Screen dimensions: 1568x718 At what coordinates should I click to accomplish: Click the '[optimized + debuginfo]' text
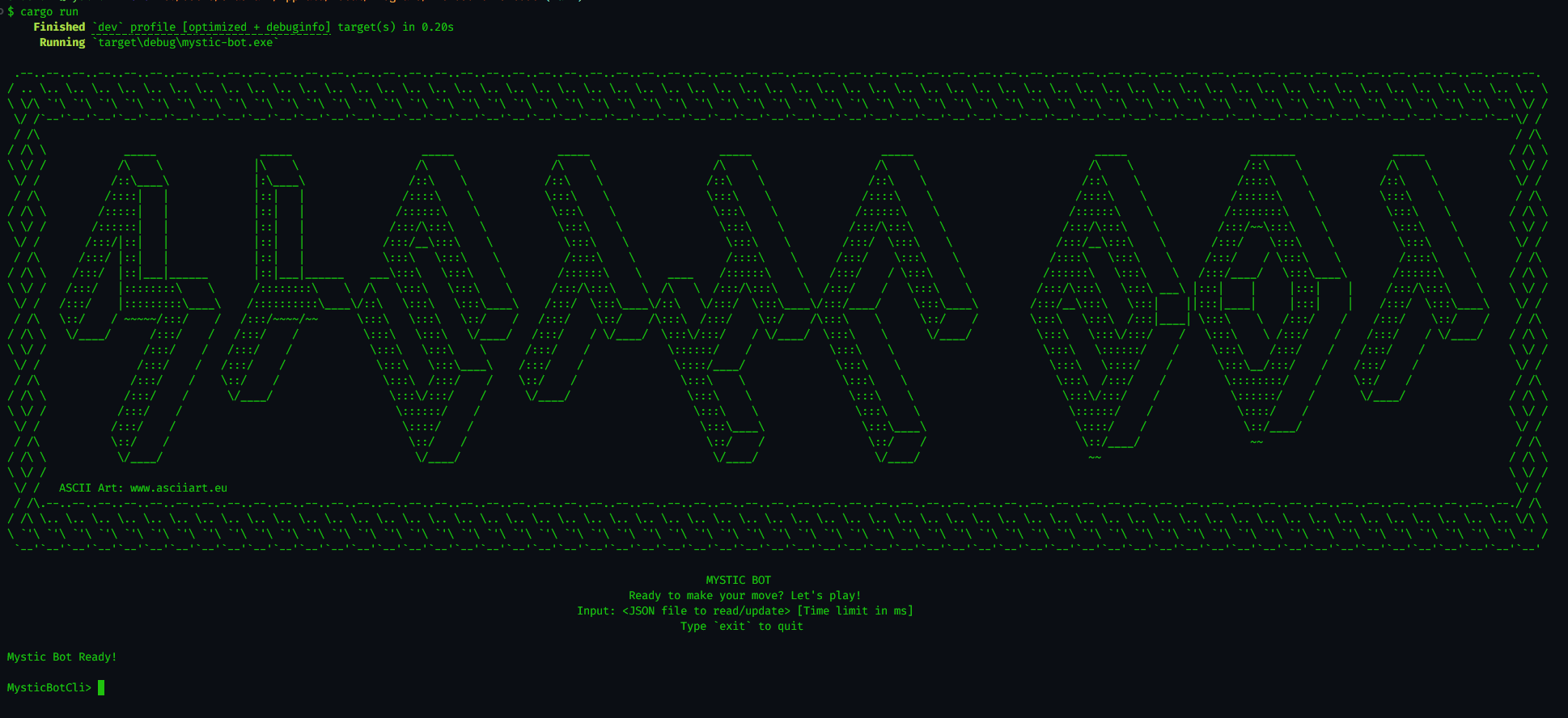click(256, 27)
